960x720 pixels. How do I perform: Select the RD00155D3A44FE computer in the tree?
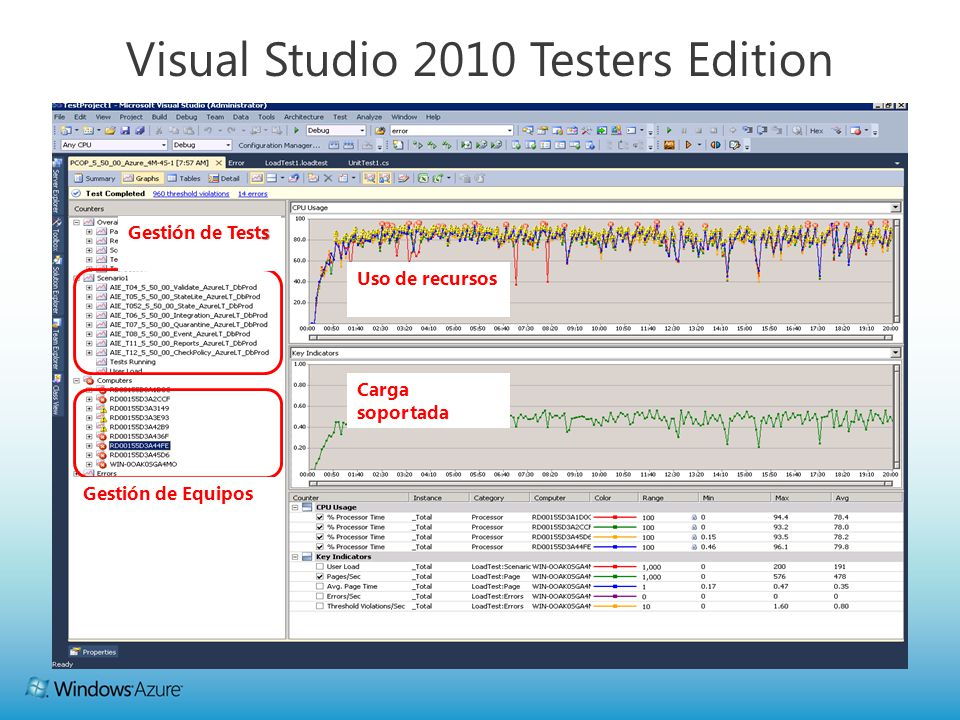tap(139, 446)
